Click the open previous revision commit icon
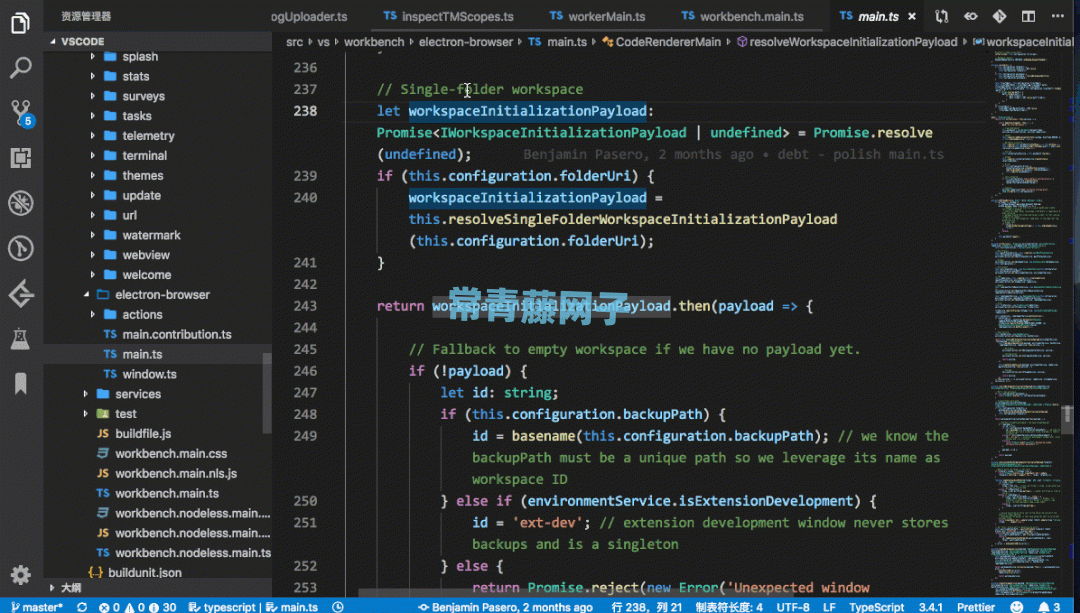Screen dimensions: 1080x613 [970, 16]
